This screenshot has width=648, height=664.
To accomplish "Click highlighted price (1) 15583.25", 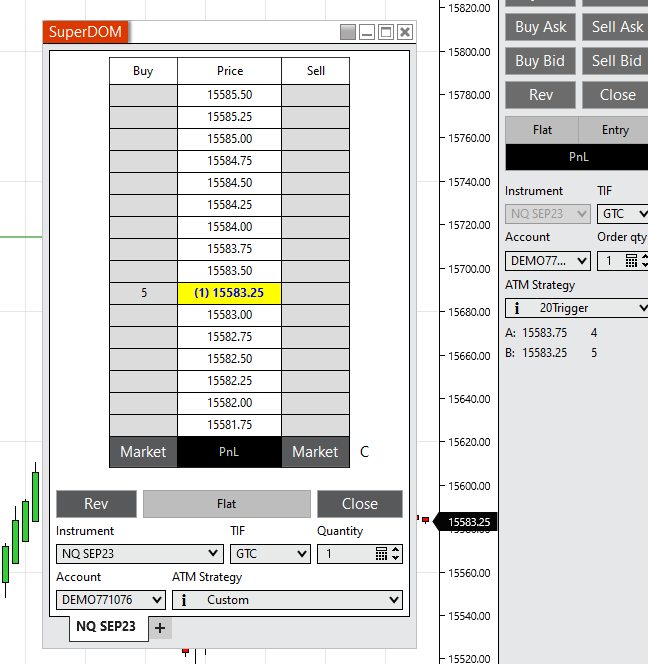I will [229, 293].
